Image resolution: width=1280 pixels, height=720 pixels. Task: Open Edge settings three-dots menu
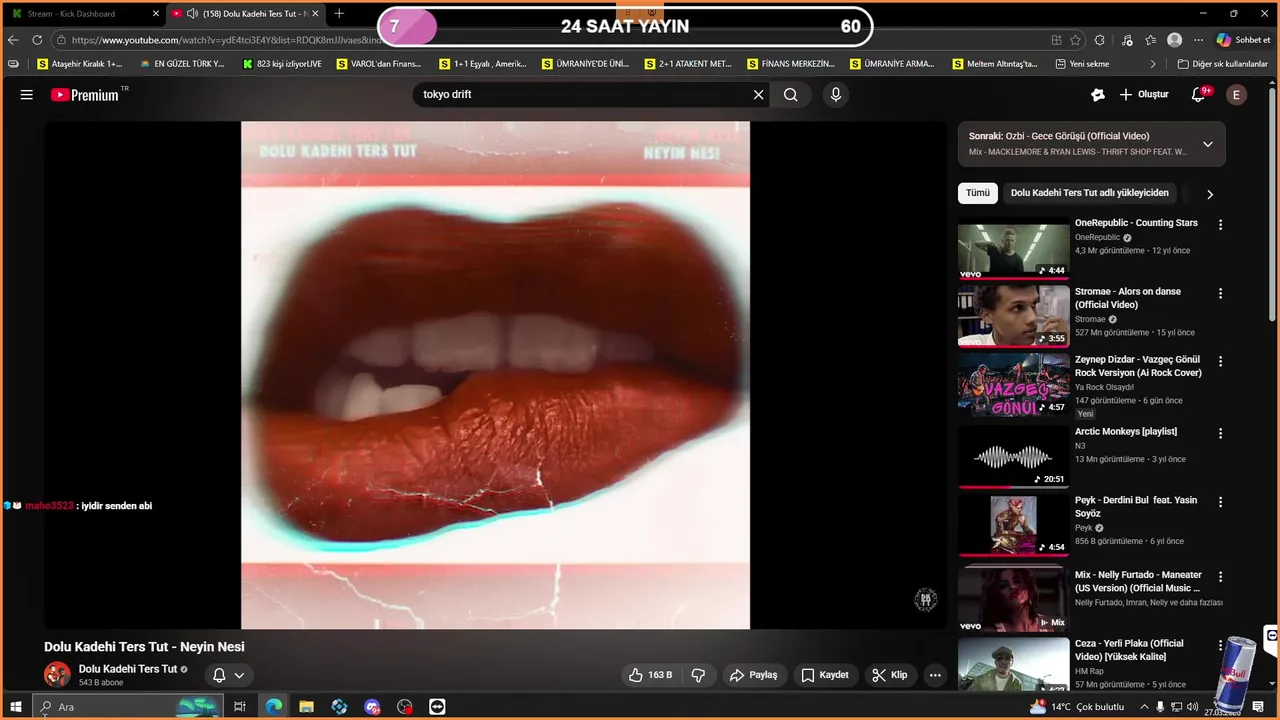[1198, 40]
